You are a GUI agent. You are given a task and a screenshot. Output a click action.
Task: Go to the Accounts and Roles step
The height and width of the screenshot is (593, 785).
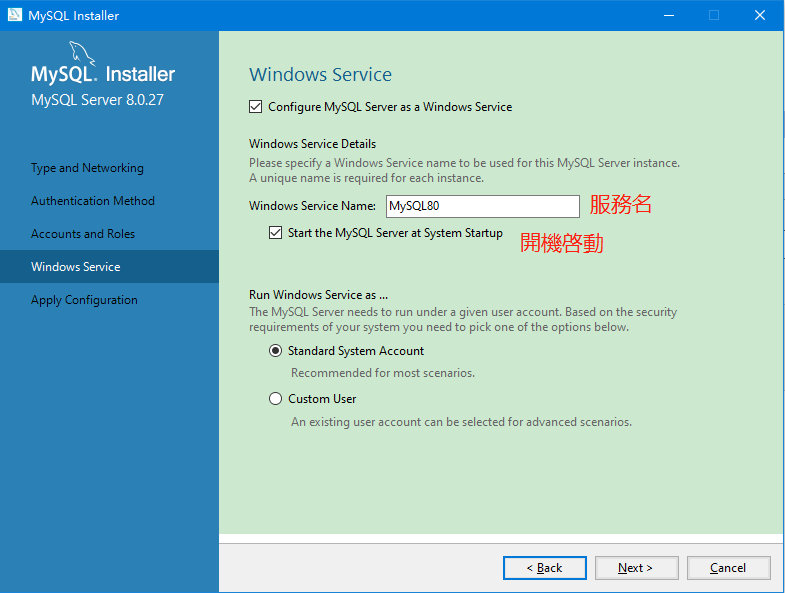tap(83, 234)
